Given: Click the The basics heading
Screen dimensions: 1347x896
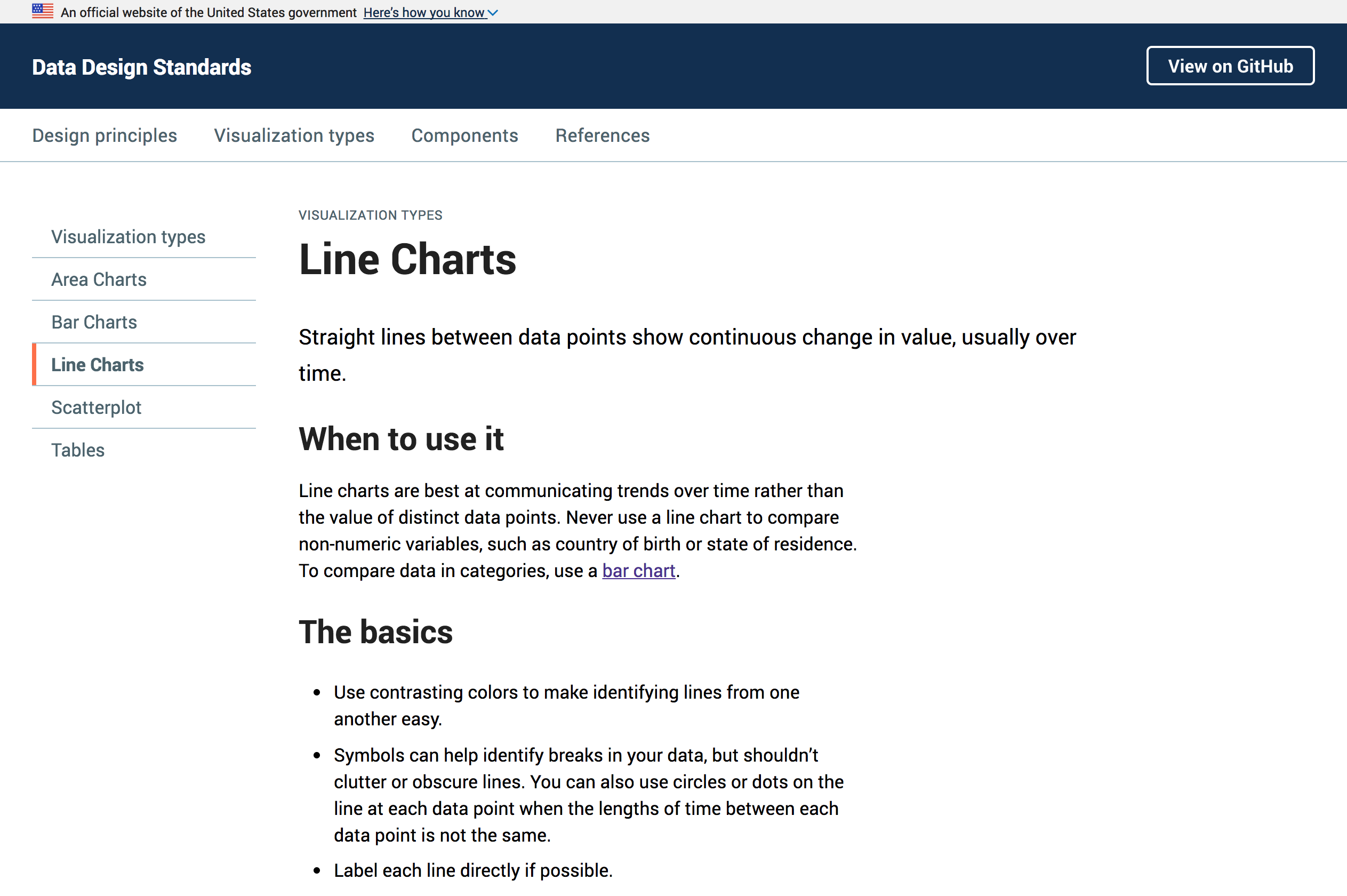Looking at the screenshot, I should 375,631.
